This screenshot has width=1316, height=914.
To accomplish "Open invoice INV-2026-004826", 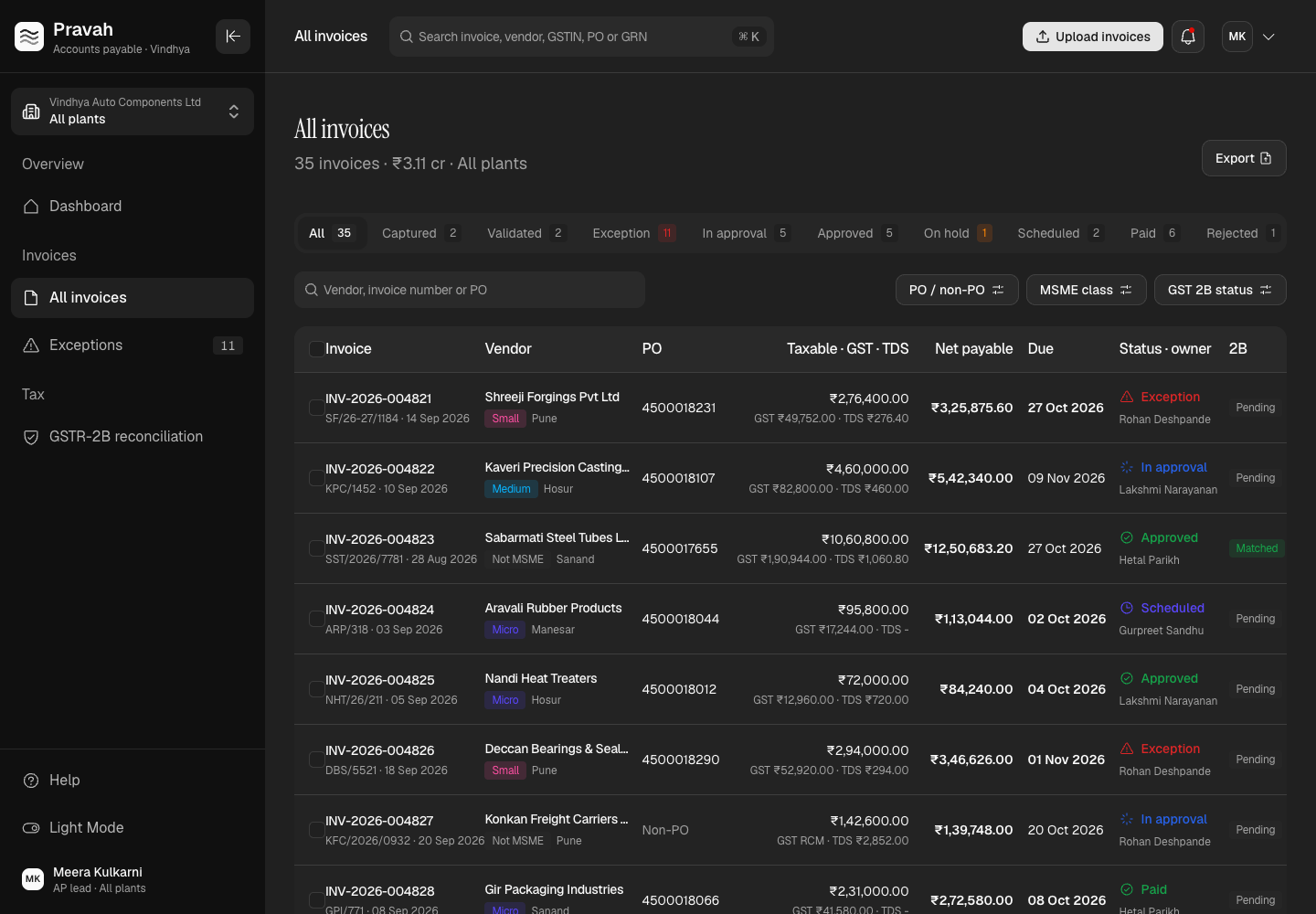I will (x=380, y=750).
